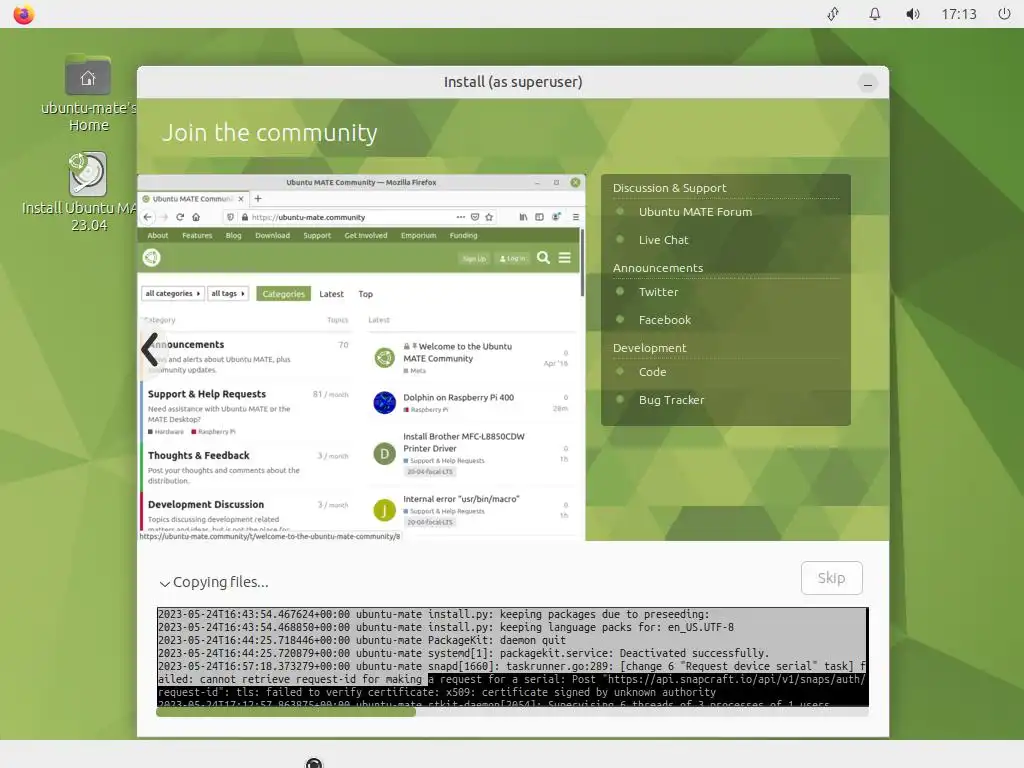This screenshot has height=768, width=1024.
Task: Click the Emporium menu item in the slide
Action: (x=418, y=236)
